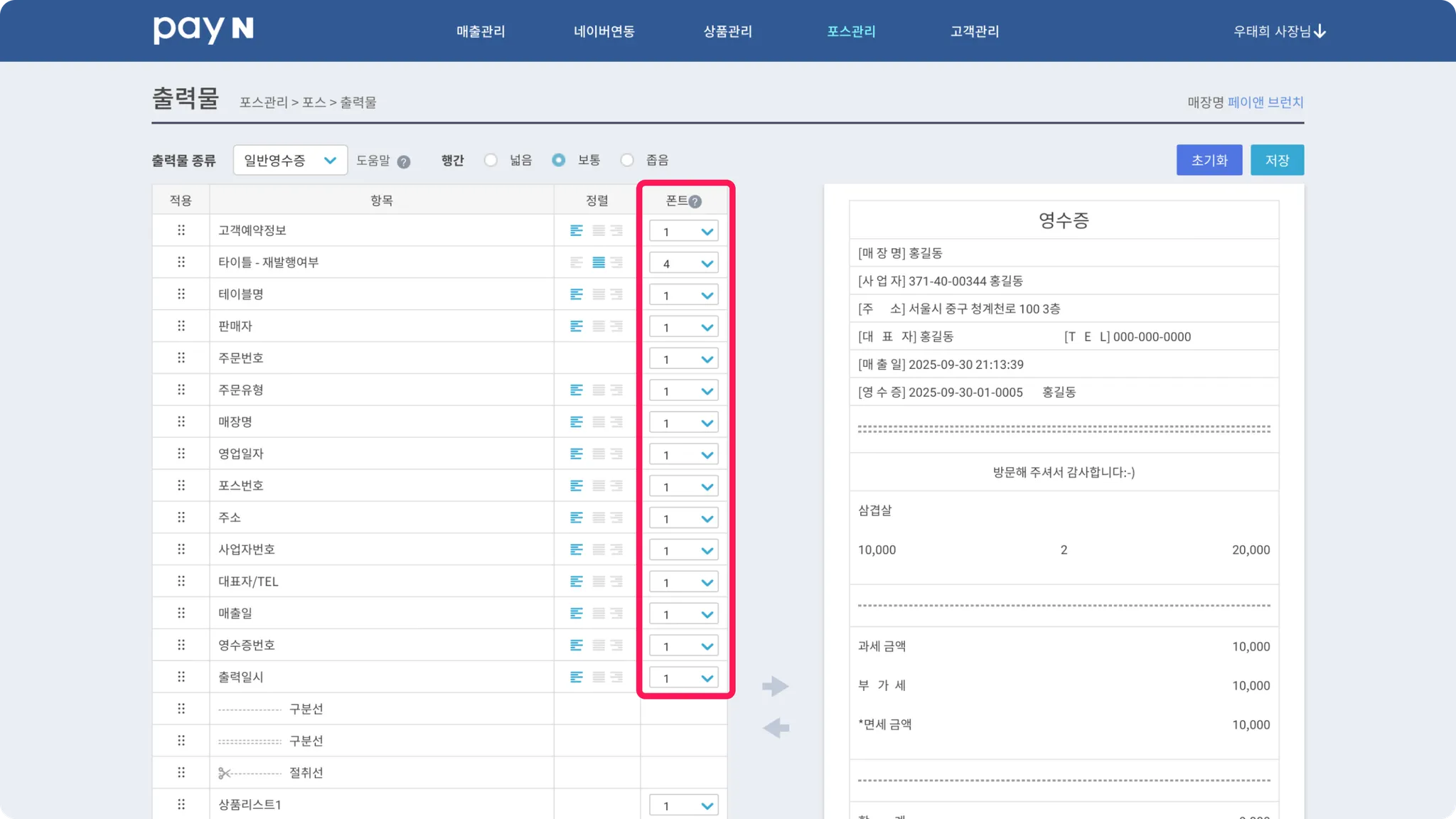Open font size dropdown for 주문번호 row

[x=683, y=358]
